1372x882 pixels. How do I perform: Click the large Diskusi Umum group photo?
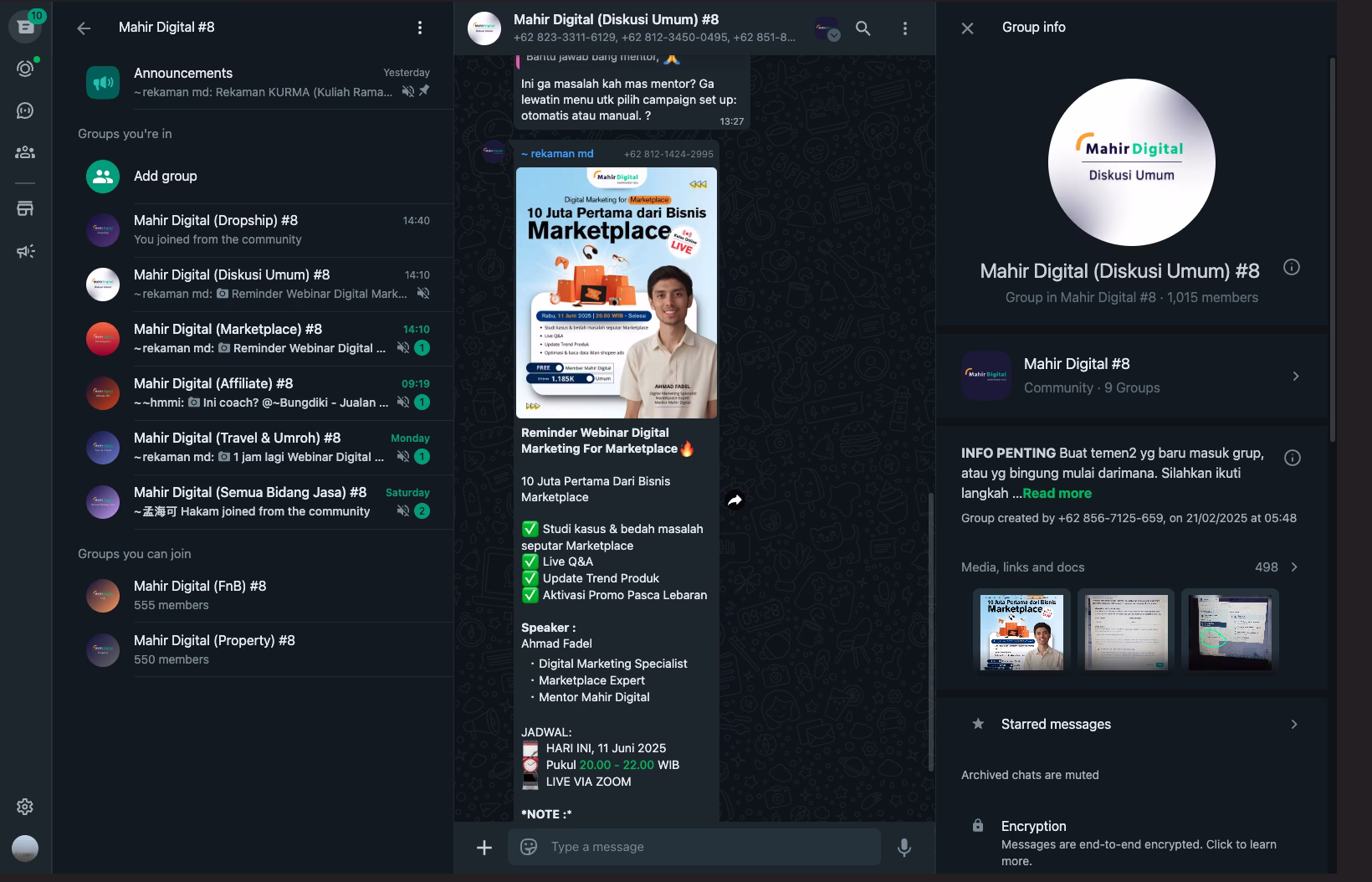pos(1132,162)
